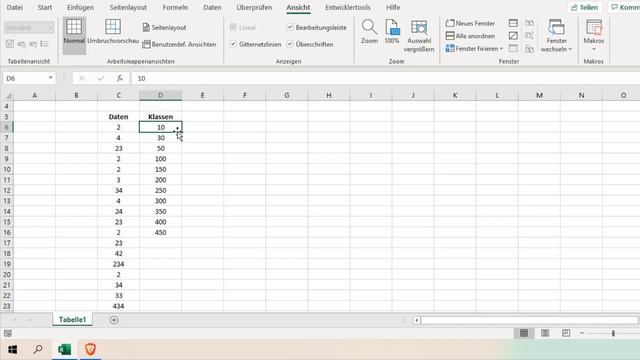Adjust the zoom slider handle
The width and height of the screenshot is (640, 360).
coord(613,333)
